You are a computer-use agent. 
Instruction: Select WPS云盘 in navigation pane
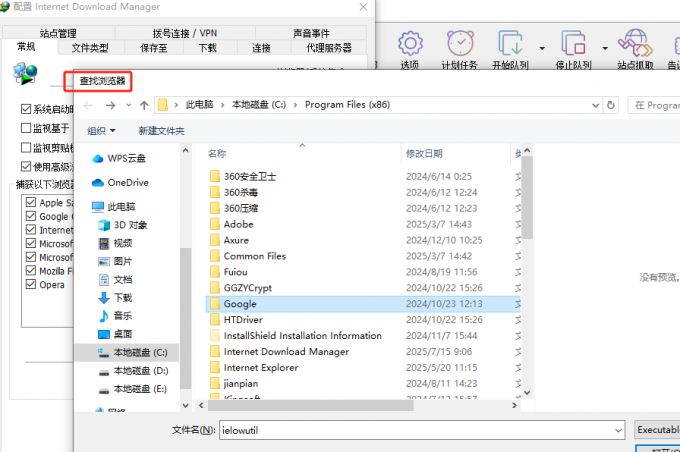(x=119, y=158)
